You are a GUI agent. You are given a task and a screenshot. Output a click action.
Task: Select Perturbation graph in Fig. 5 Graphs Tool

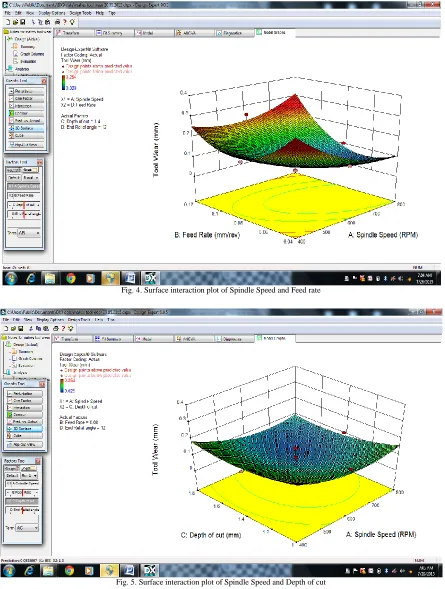(x=24, y=393)
